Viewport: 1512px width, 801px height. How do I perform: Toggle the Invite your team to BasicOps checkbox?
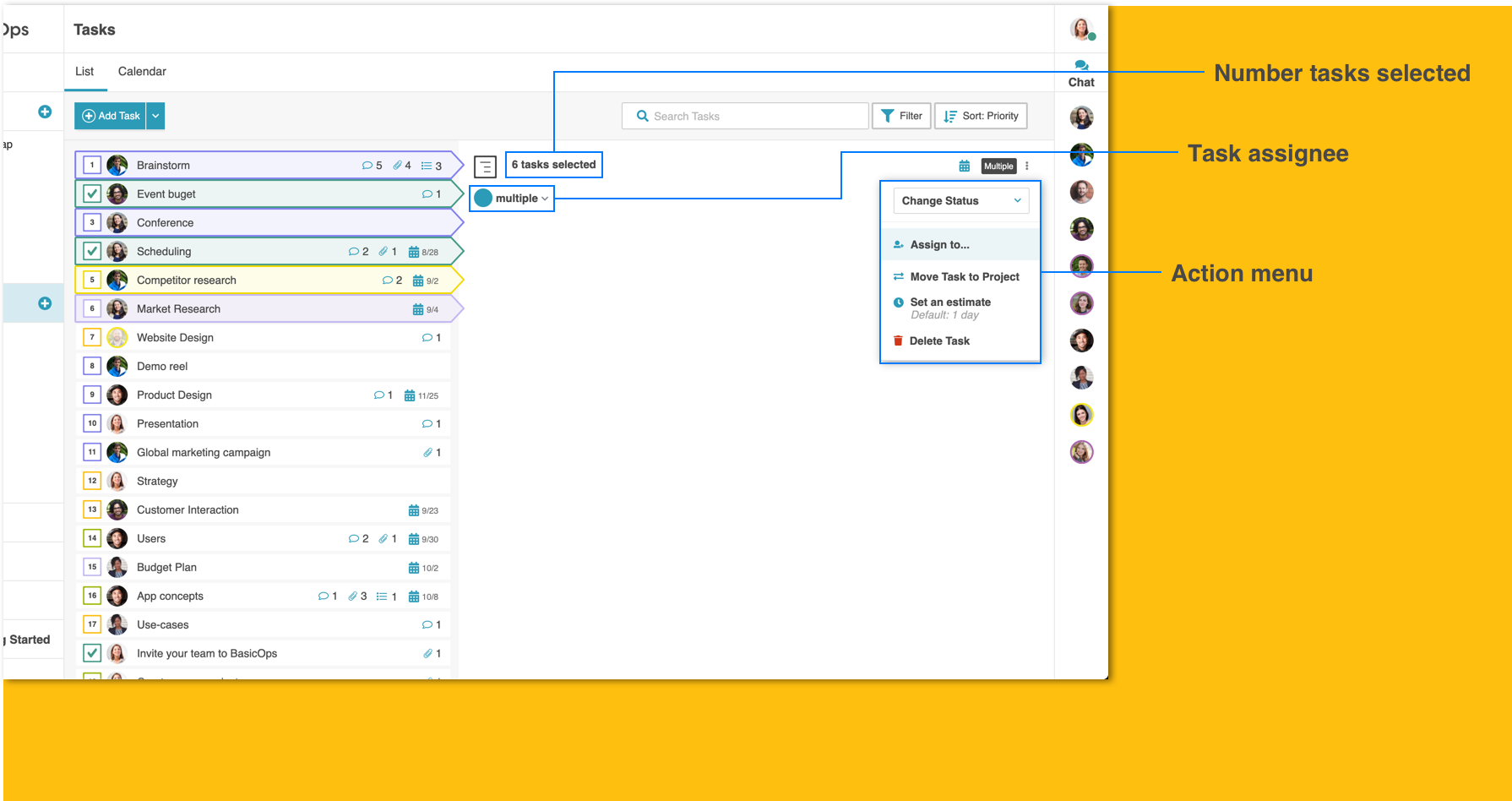click(93, 653)
